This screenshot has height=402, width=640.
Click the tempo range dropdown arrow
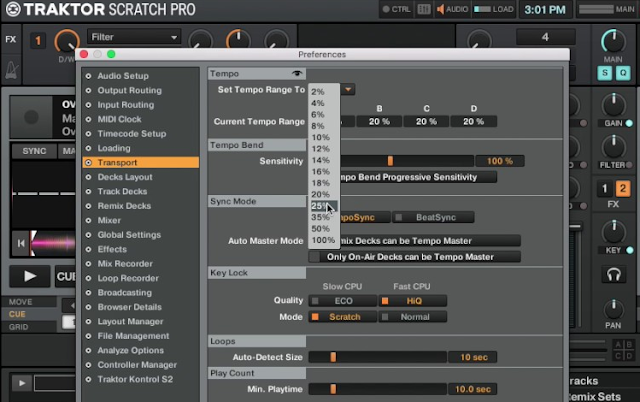click(348, 89)
